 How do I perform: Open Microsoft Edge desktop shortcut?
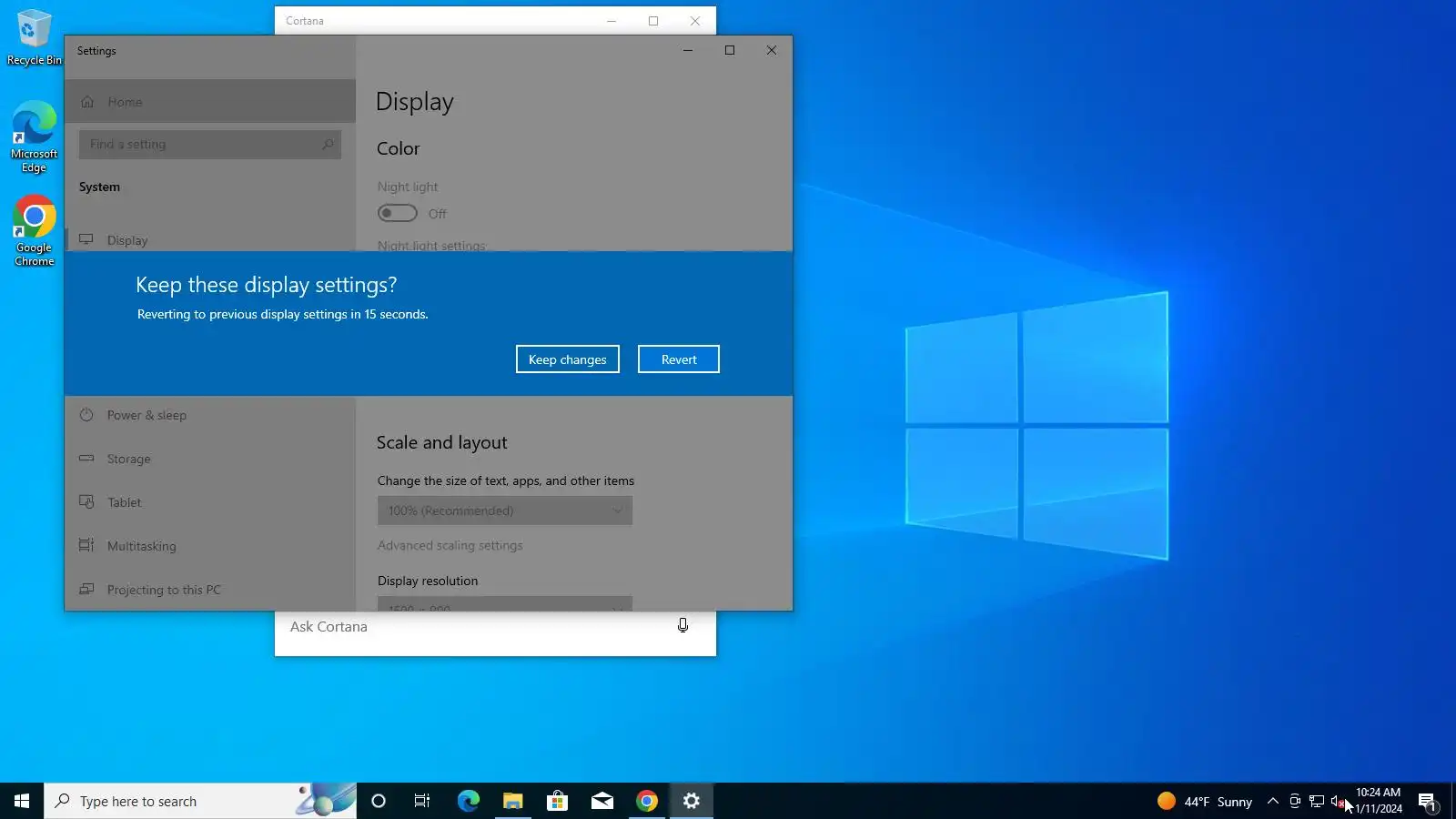tap(34, 137)
